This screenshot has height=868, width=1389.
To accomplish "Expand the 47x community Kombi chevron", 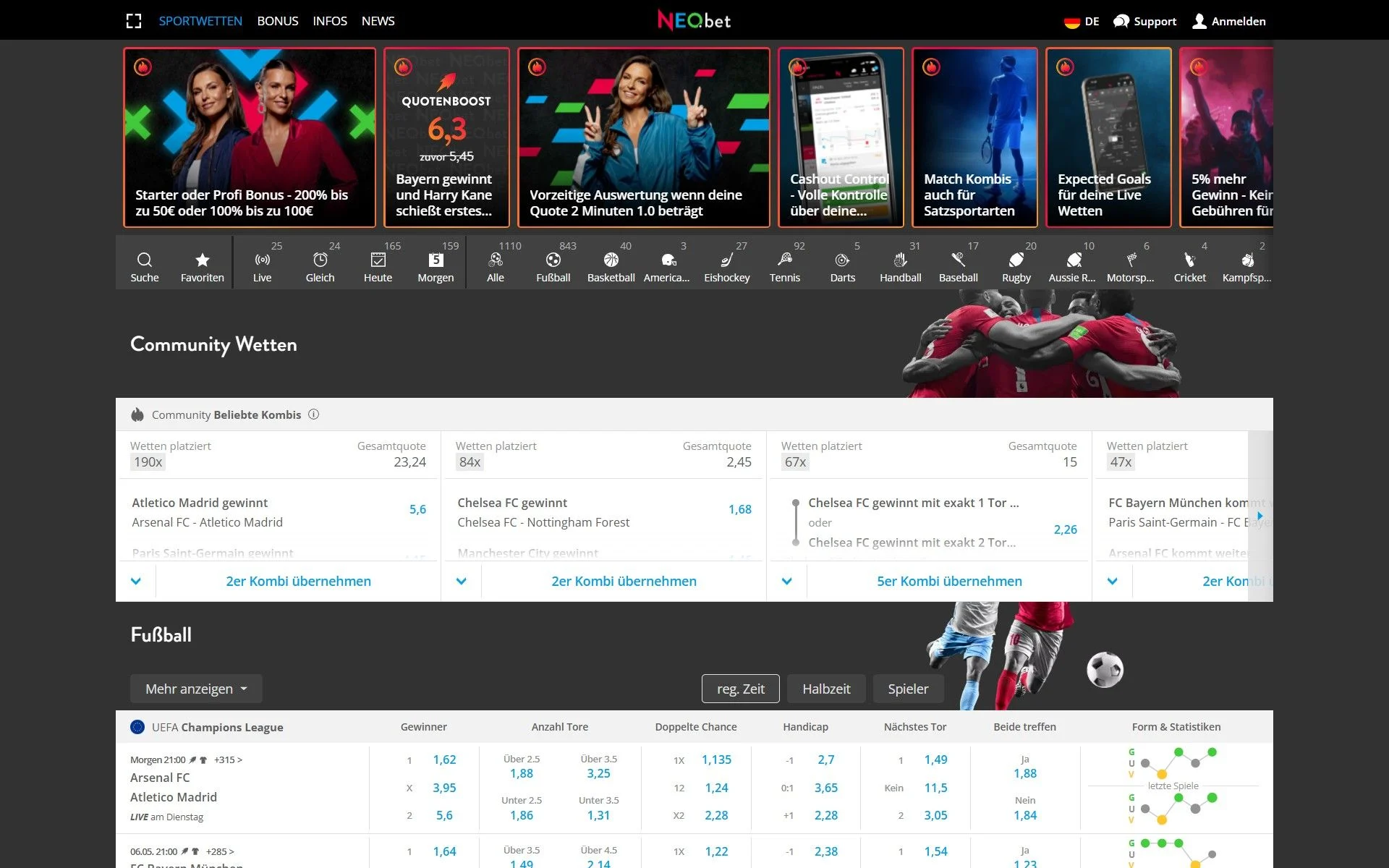I will click(x=1113, y=581).
